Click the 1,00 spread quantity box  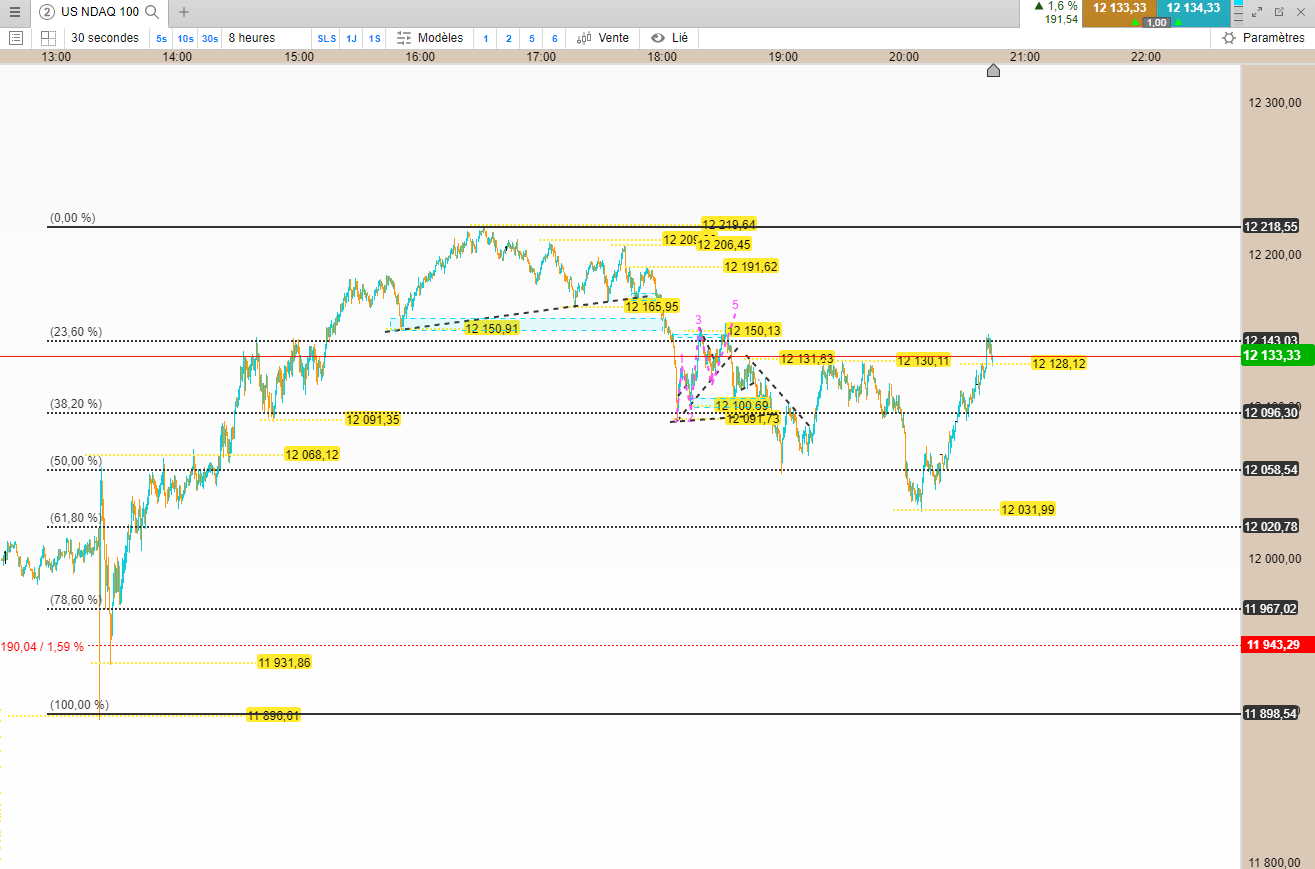coord(1157,22)
